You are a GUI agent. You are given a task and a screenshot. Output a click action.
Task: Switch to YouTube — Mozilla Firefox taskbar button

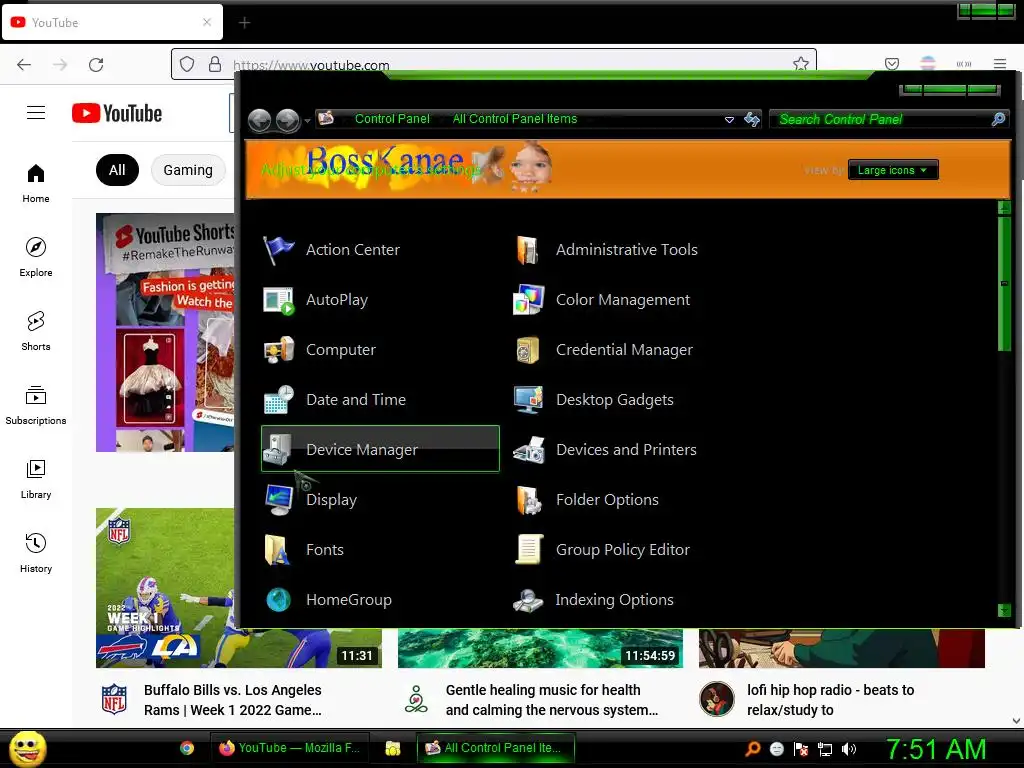tap(290, 748)
